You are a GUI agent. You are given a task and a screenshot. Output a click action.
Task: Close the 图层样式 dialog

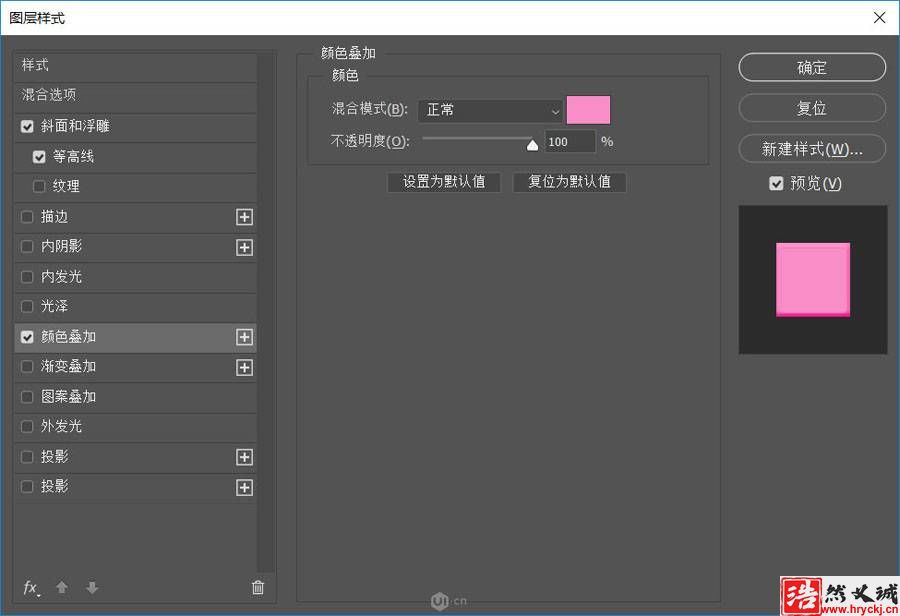879,18
